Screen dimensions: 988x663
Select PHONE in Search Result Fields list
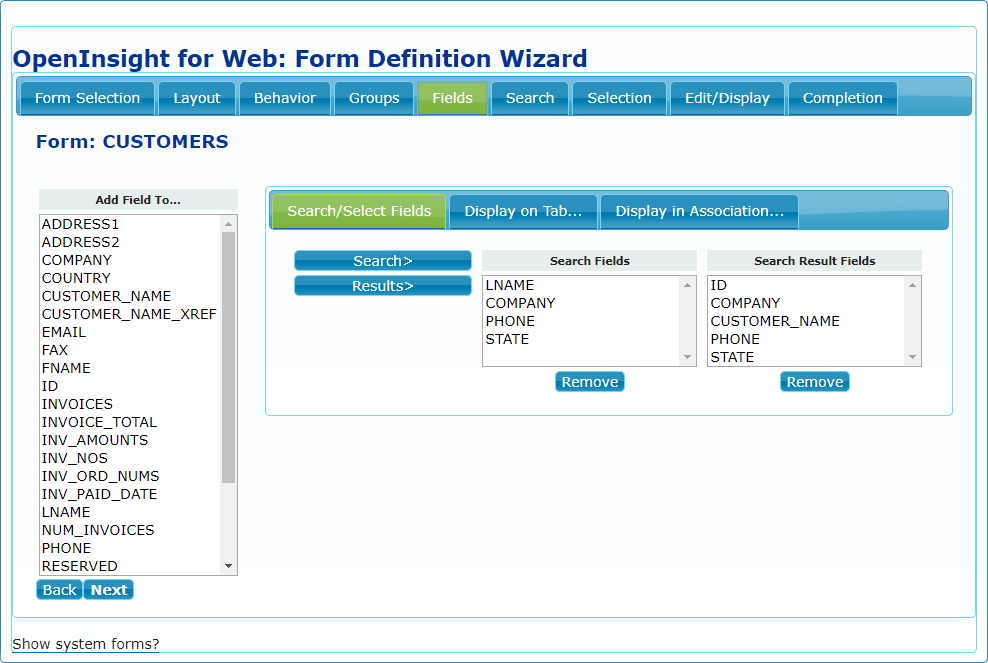[807, 339]
